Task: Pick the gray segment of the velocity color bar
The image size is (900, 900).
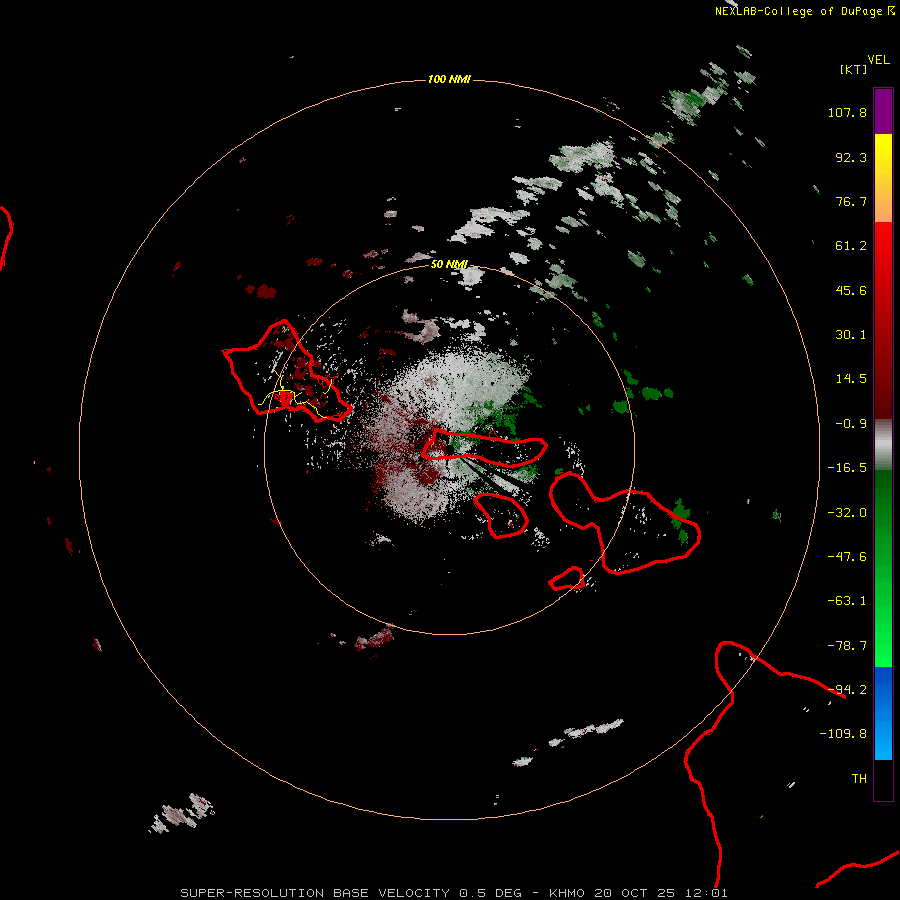Action: point(883,445)
